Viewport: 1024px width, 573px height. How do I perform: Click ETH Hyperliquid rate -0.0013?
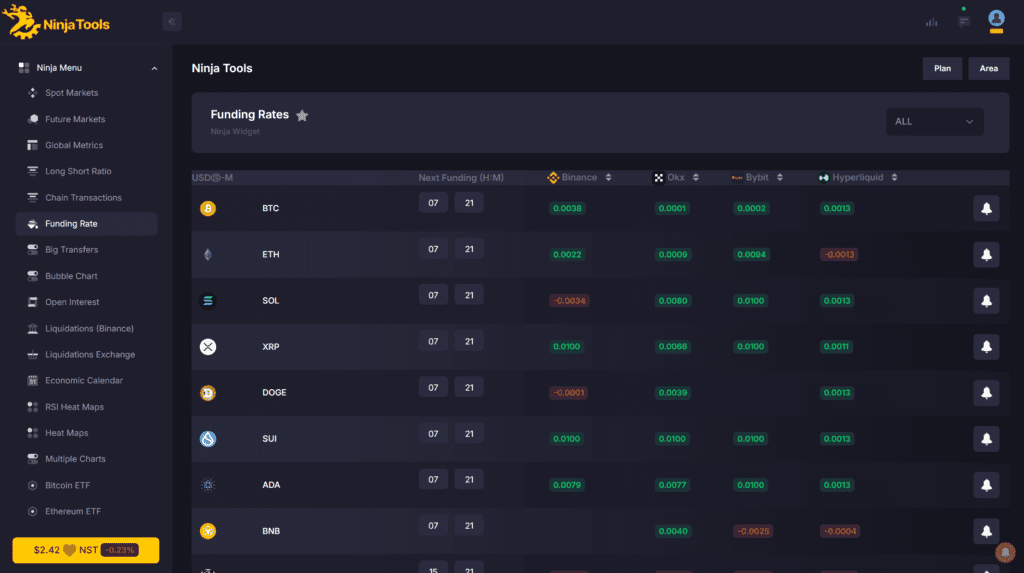(839, 255)
